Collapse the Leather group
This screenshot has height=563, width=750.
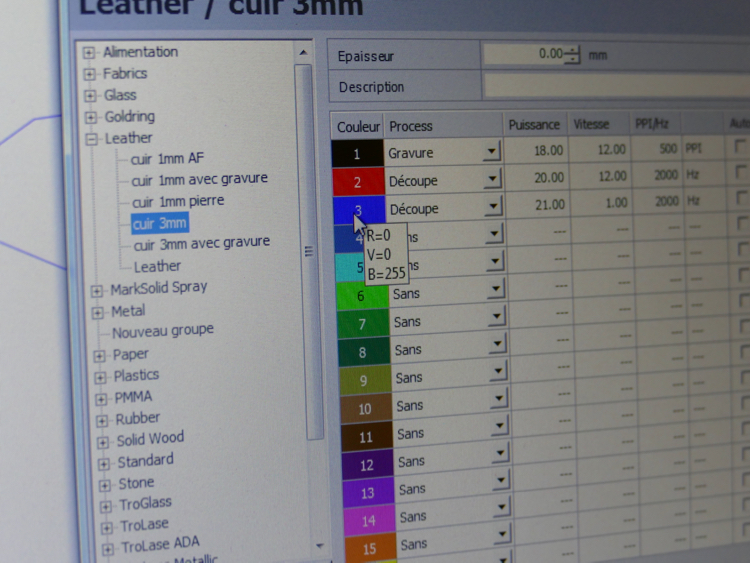click(91, 139)
